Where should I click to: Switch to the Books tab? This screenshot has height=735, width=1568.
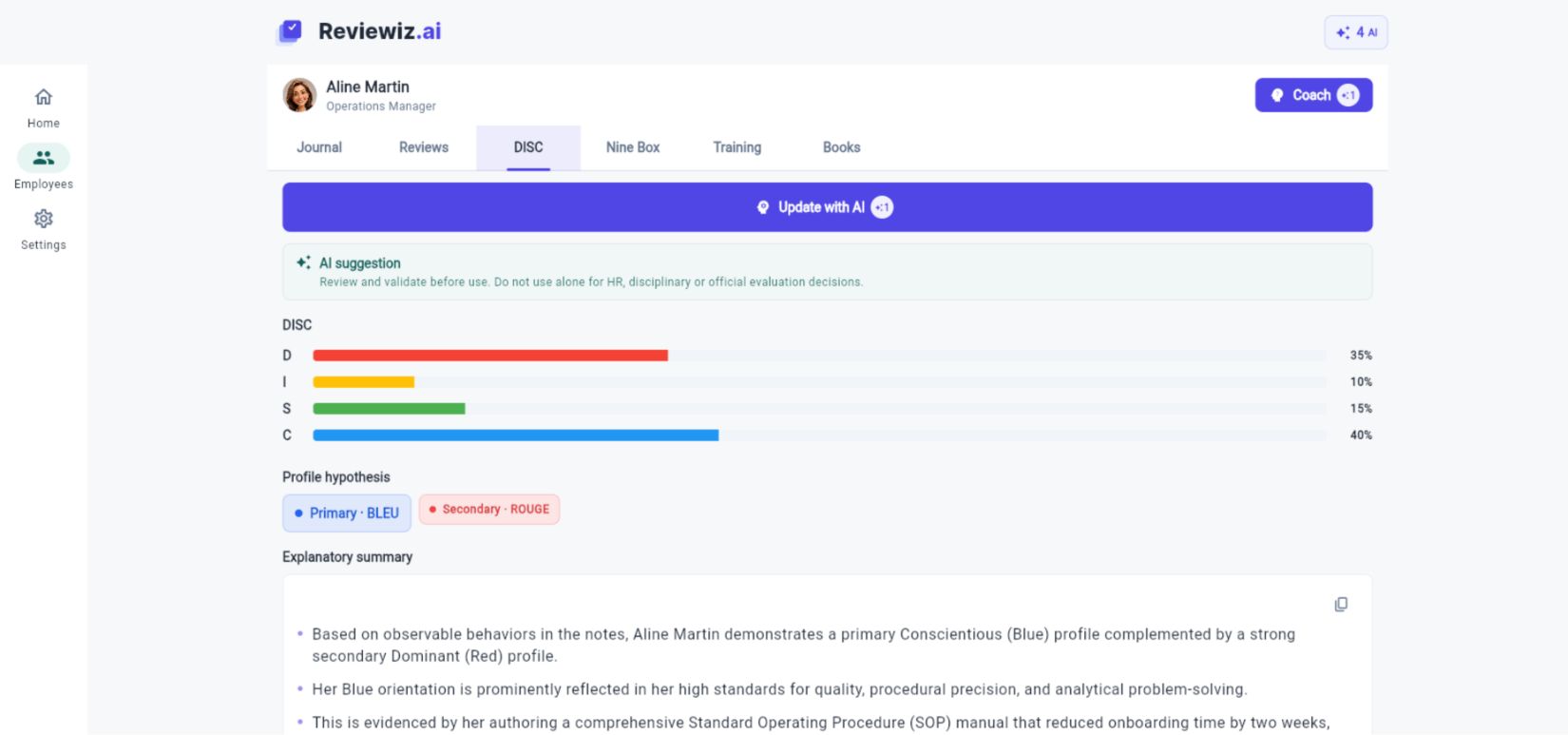(x=842, y=147)
